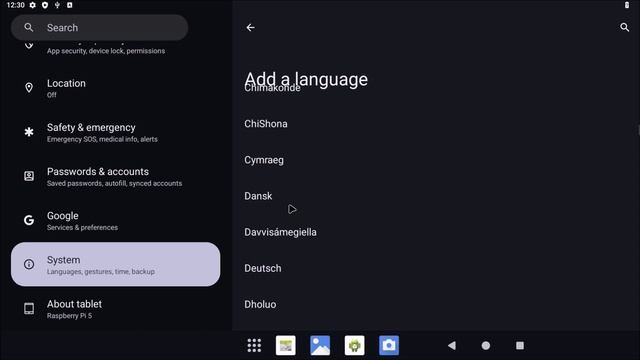Open Google services & preferences
The image size is (640, 360).
[116, 220]
